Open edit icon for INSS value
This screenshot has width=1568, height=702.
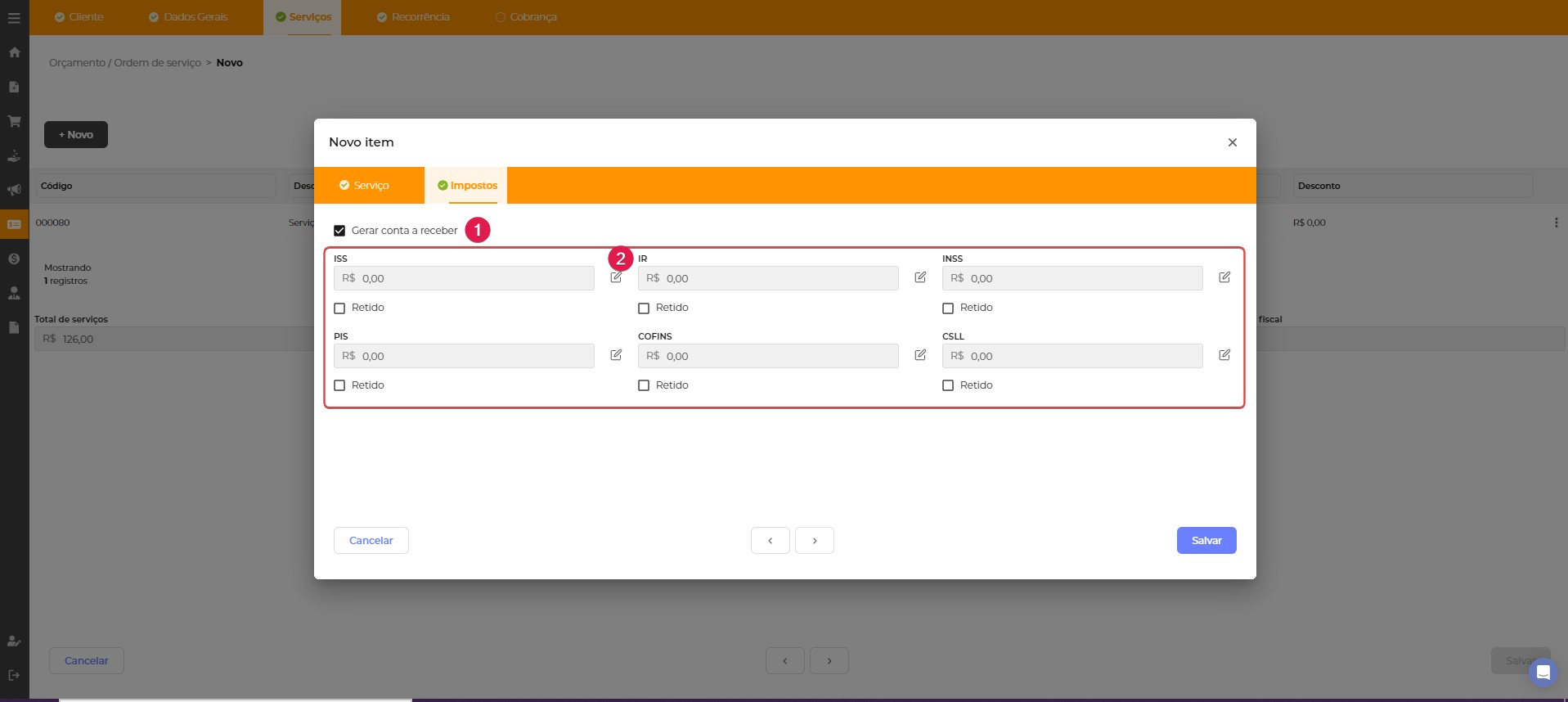tap(1224, 278)
